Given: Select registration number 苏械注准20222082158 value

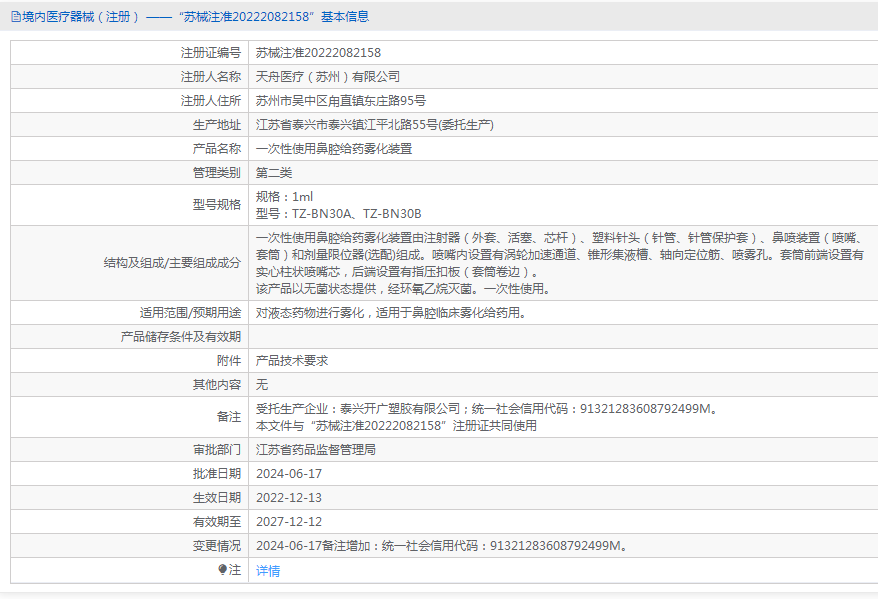Looking at the screenshot, I should click(318, 53).
